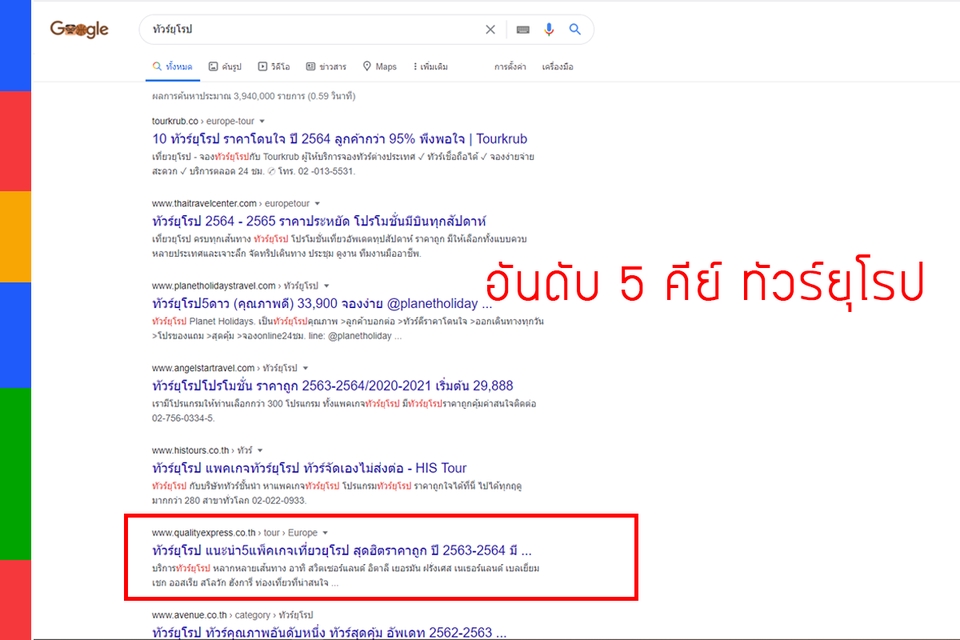Clear the search box with X icon
This screenshot has width=960, height=640.
tap(490, 29)
